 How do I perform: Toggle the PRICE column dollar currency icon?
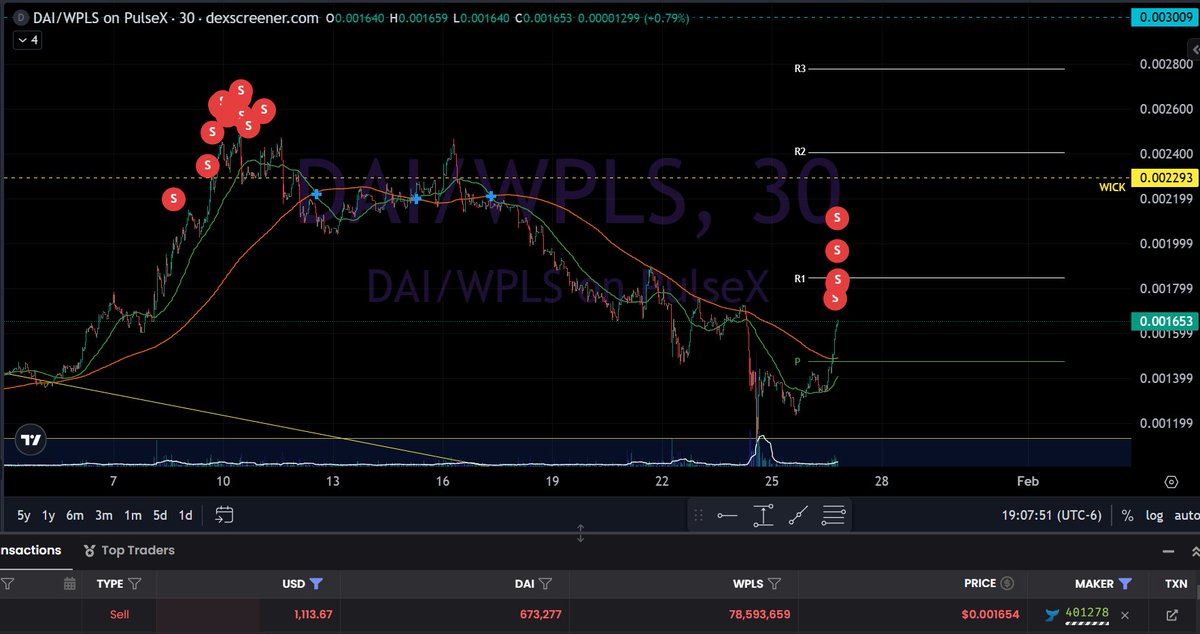pyautogui.click(x=1007, y=583)
